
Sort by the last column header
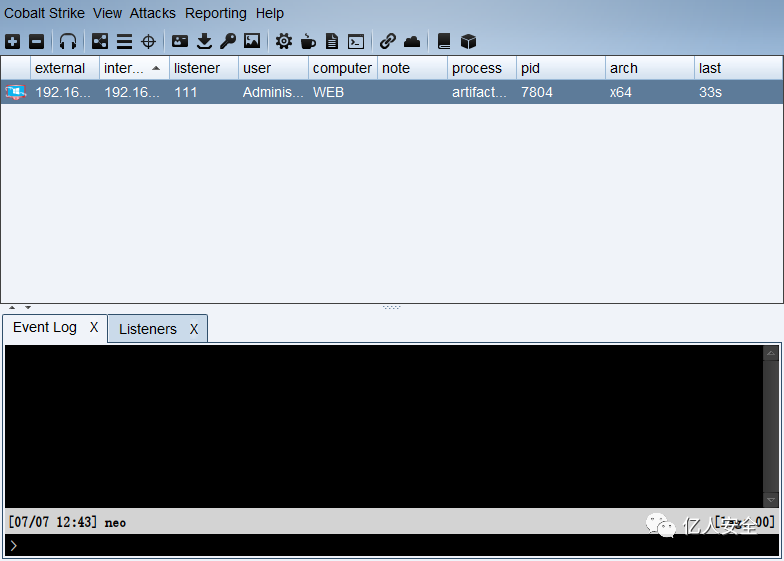pyautogui.click(x=738, y=68)
